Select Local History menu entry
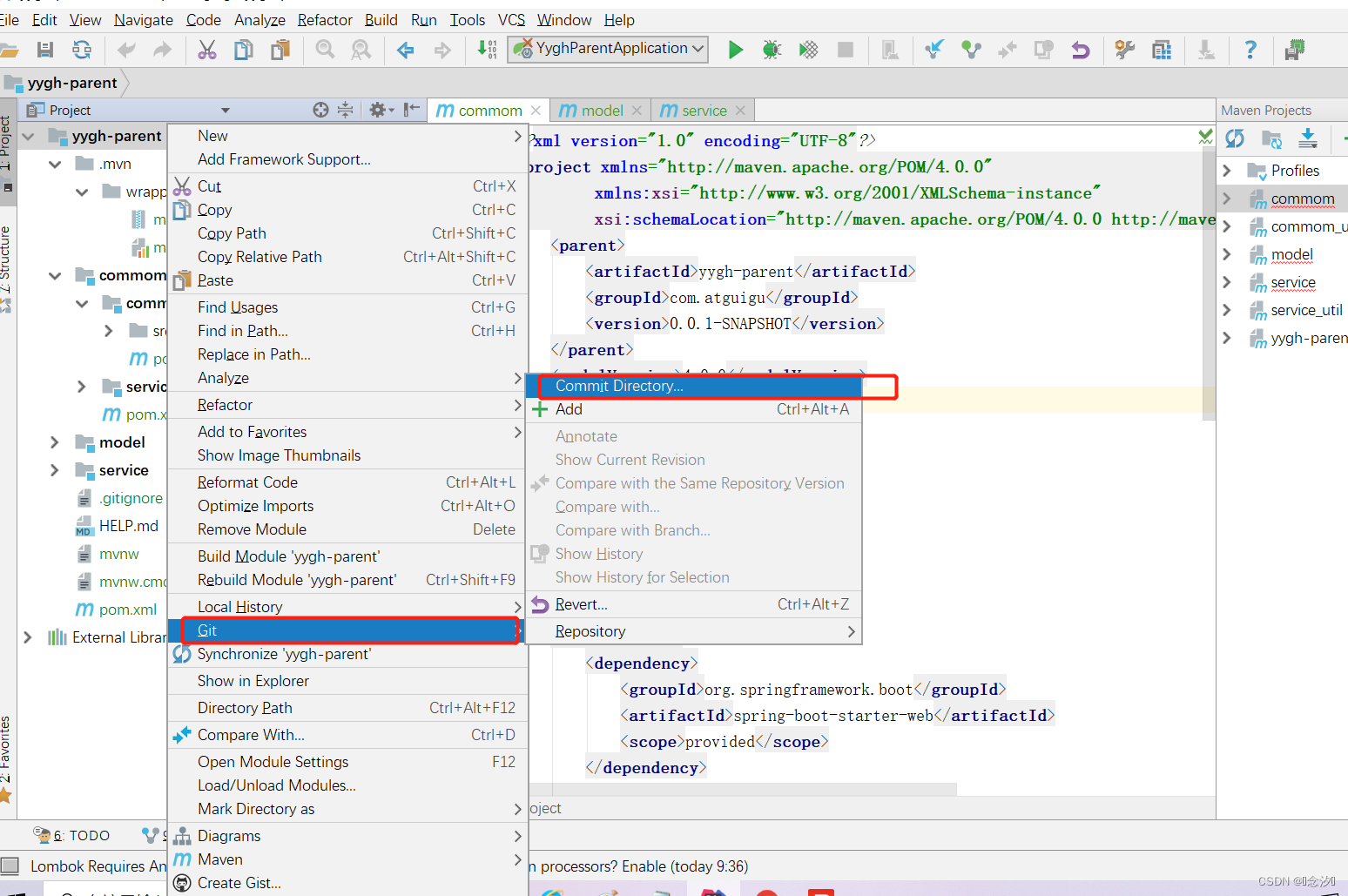Viewport: 1348px width, 896px height. click(347, 607)
